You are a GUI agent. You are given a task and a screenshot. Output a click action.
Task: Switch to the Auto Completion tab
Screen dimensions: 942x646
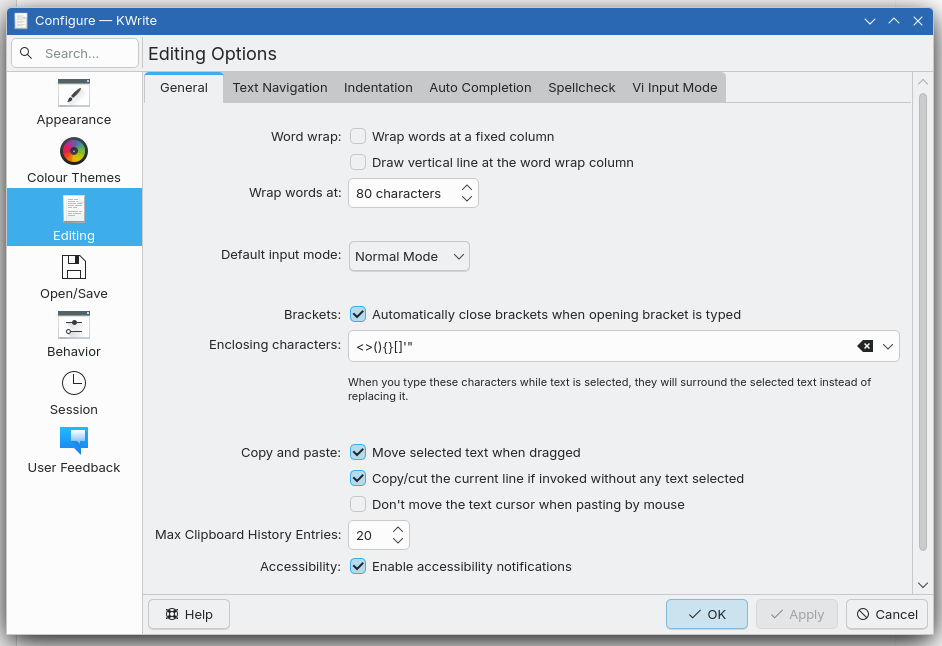[480, 88]
